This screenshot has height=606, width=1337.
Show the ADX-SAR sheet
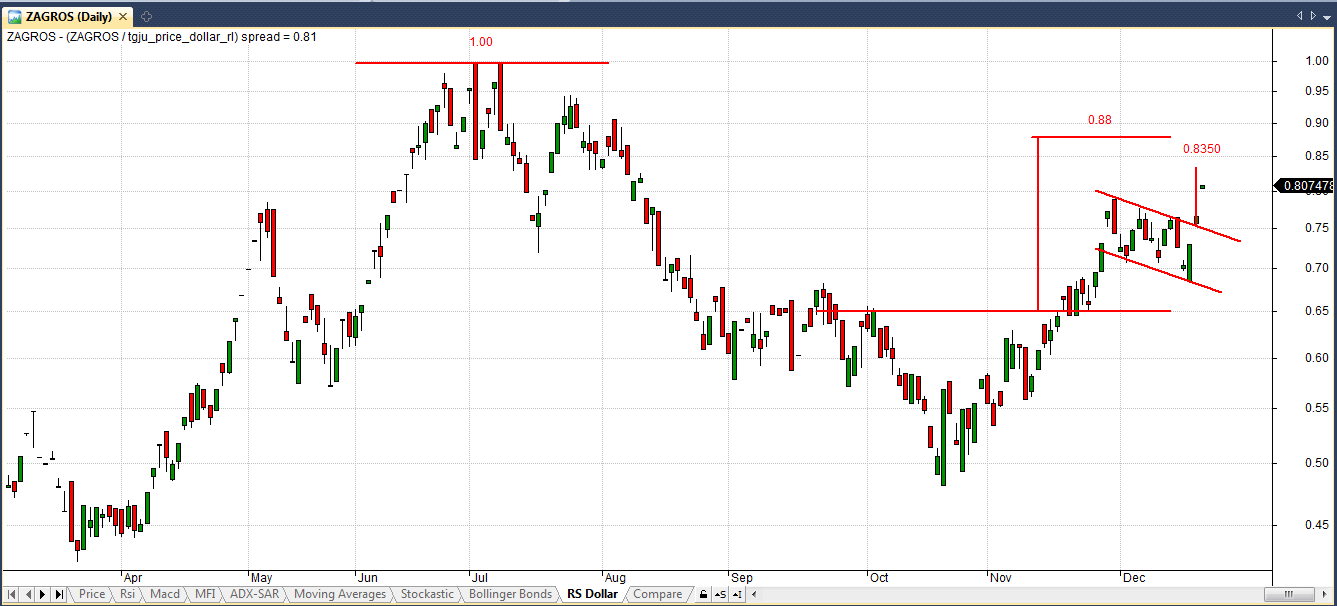(254, 594)
